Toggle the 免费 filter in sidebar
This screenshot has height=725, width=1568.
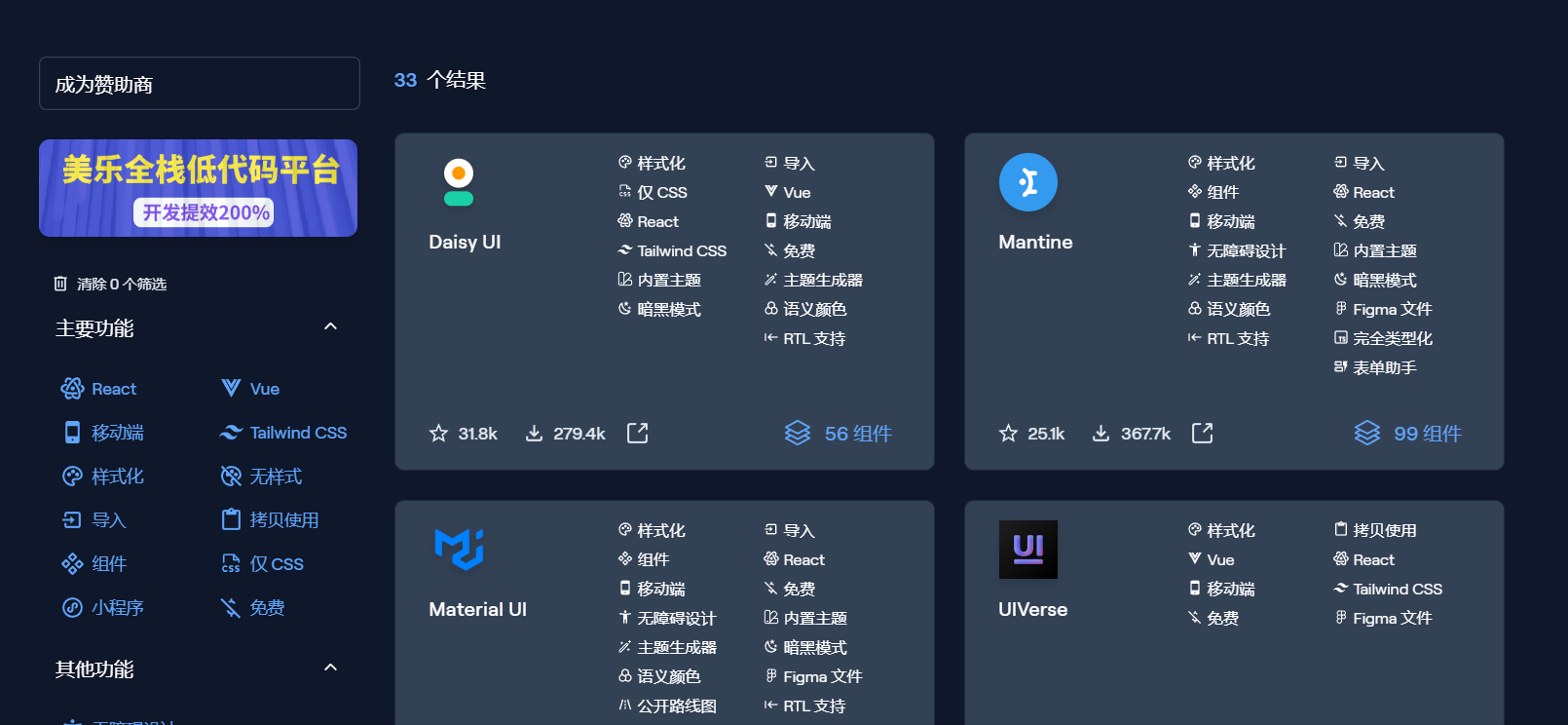252,608
